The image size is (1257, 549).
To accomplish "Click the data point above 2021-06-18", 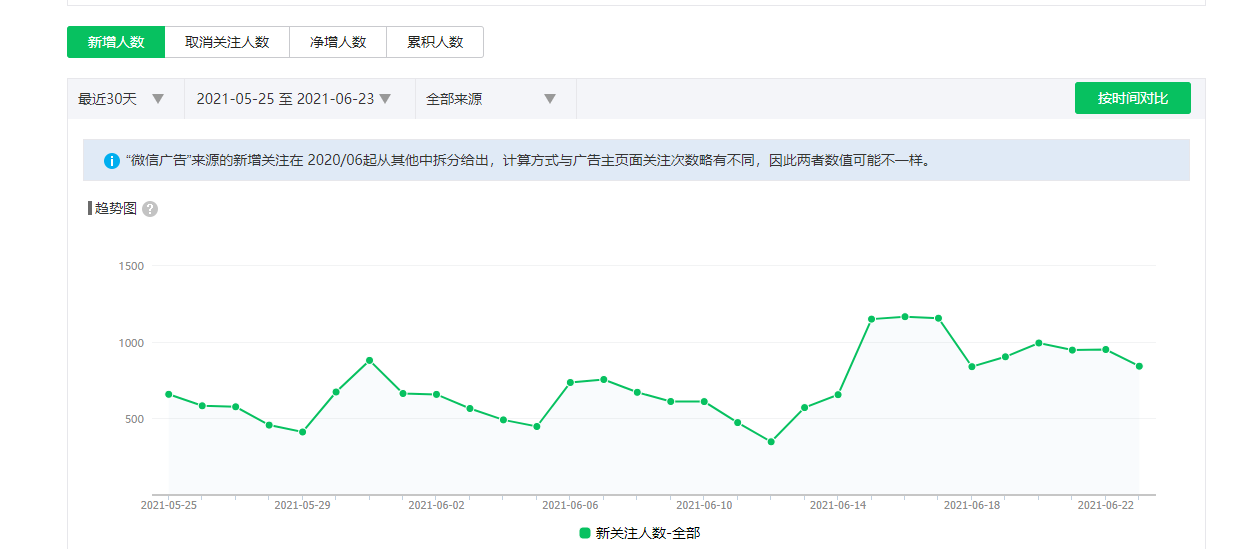I will (971, 367).
